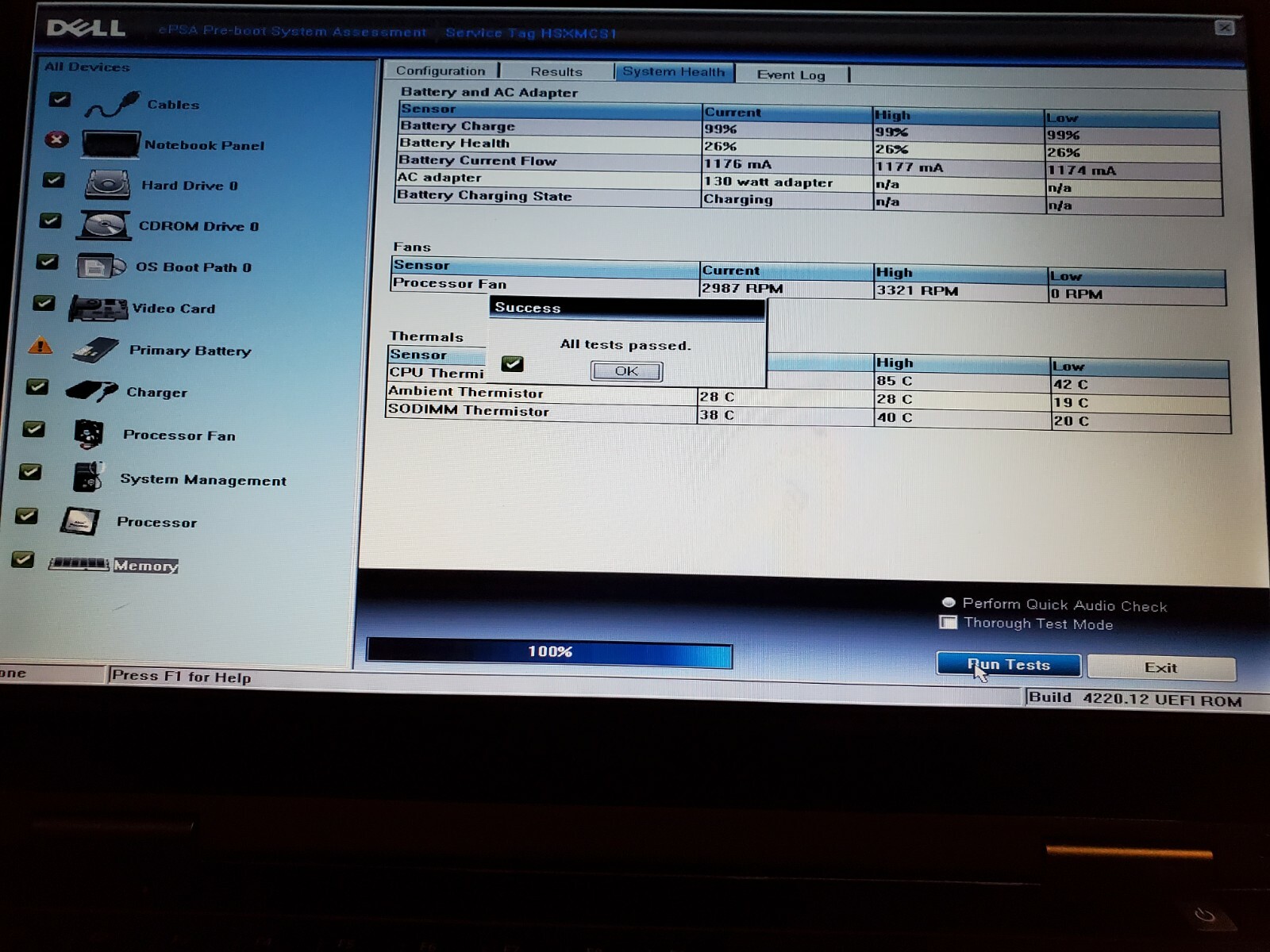Toggle the check status beside Hard Drive 0
The width and height of the screenshot is (1270, 952).
54,180
